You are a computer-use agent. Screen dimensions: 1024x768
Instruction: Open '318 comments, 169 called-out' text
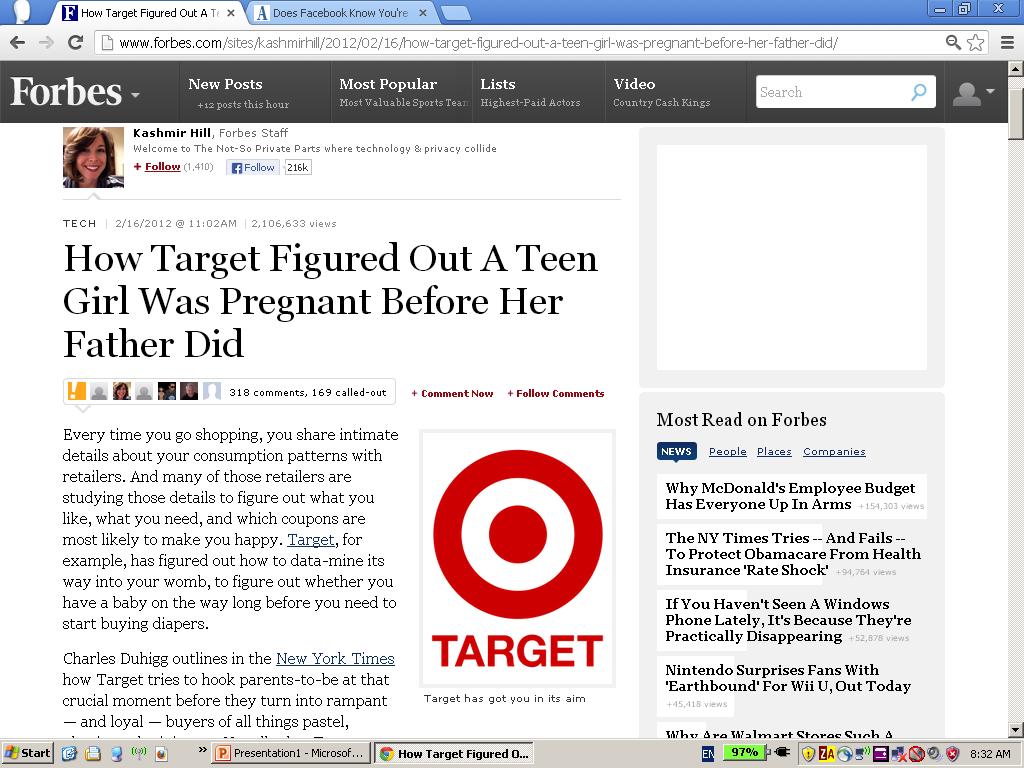(x=308, y=392)
